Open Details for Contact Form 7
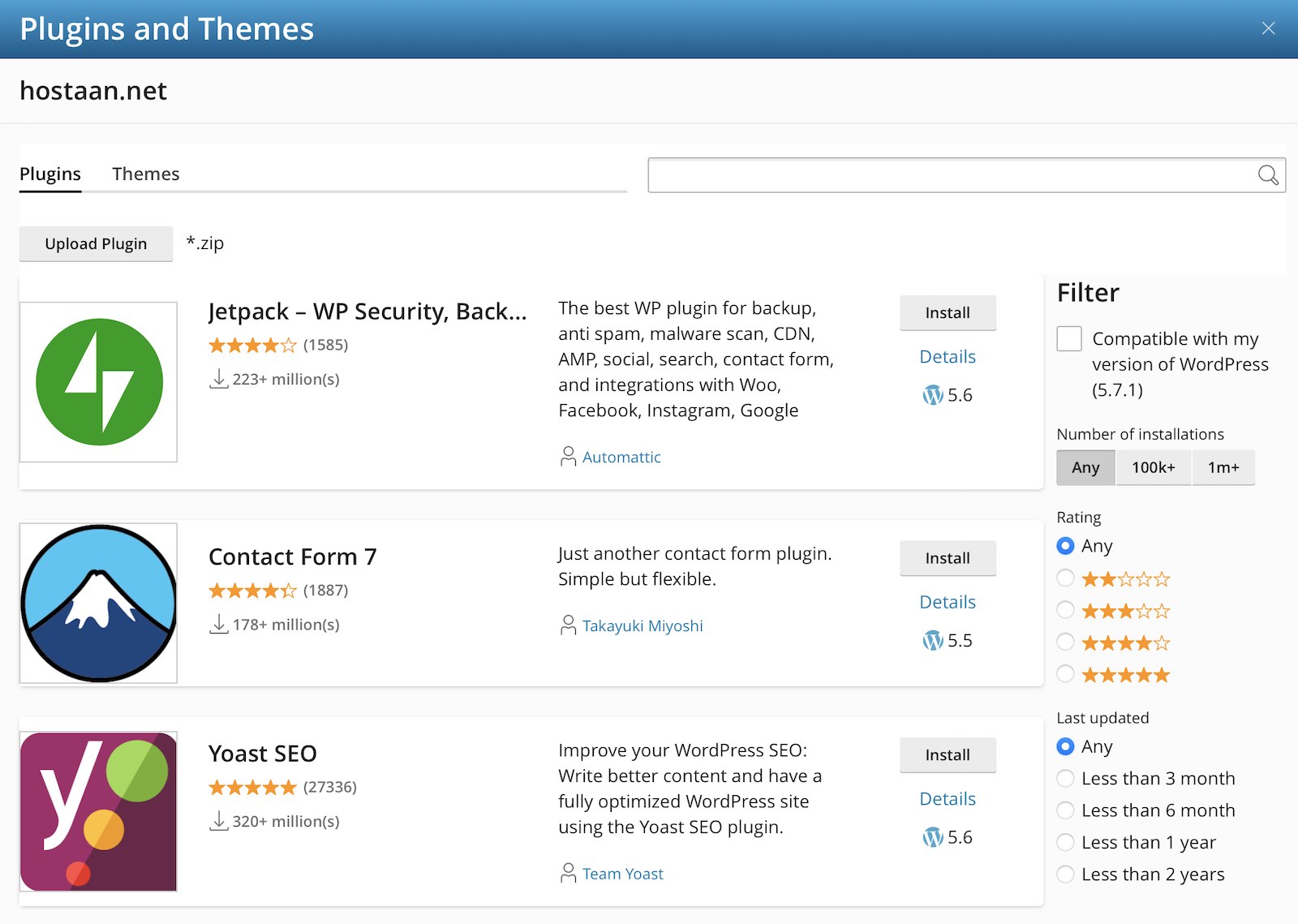The image size is (1298, 924). tap(948, 602)
